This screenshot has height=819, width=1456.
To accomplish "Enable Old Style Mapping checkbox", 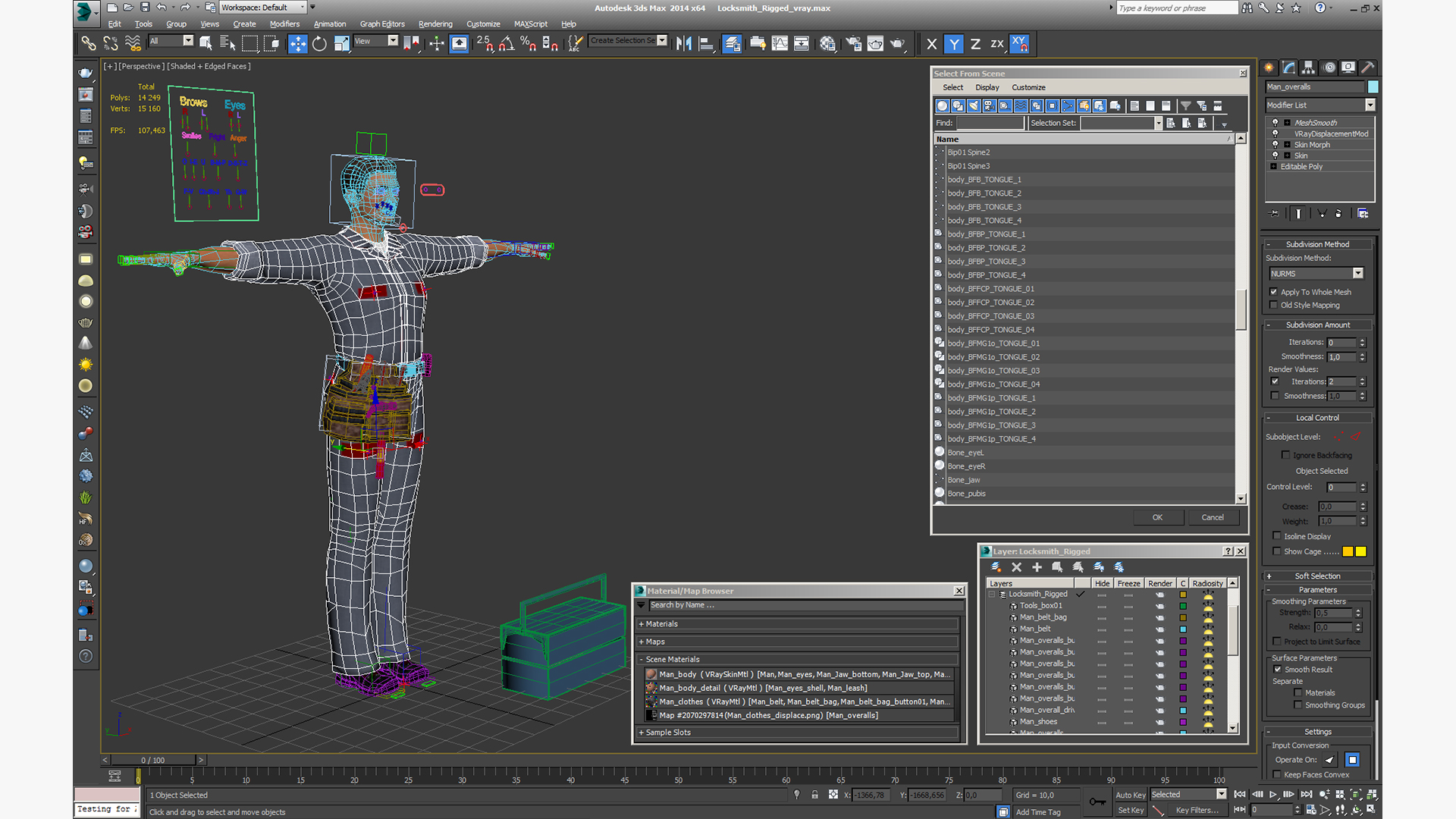I will coord(1274,305).
